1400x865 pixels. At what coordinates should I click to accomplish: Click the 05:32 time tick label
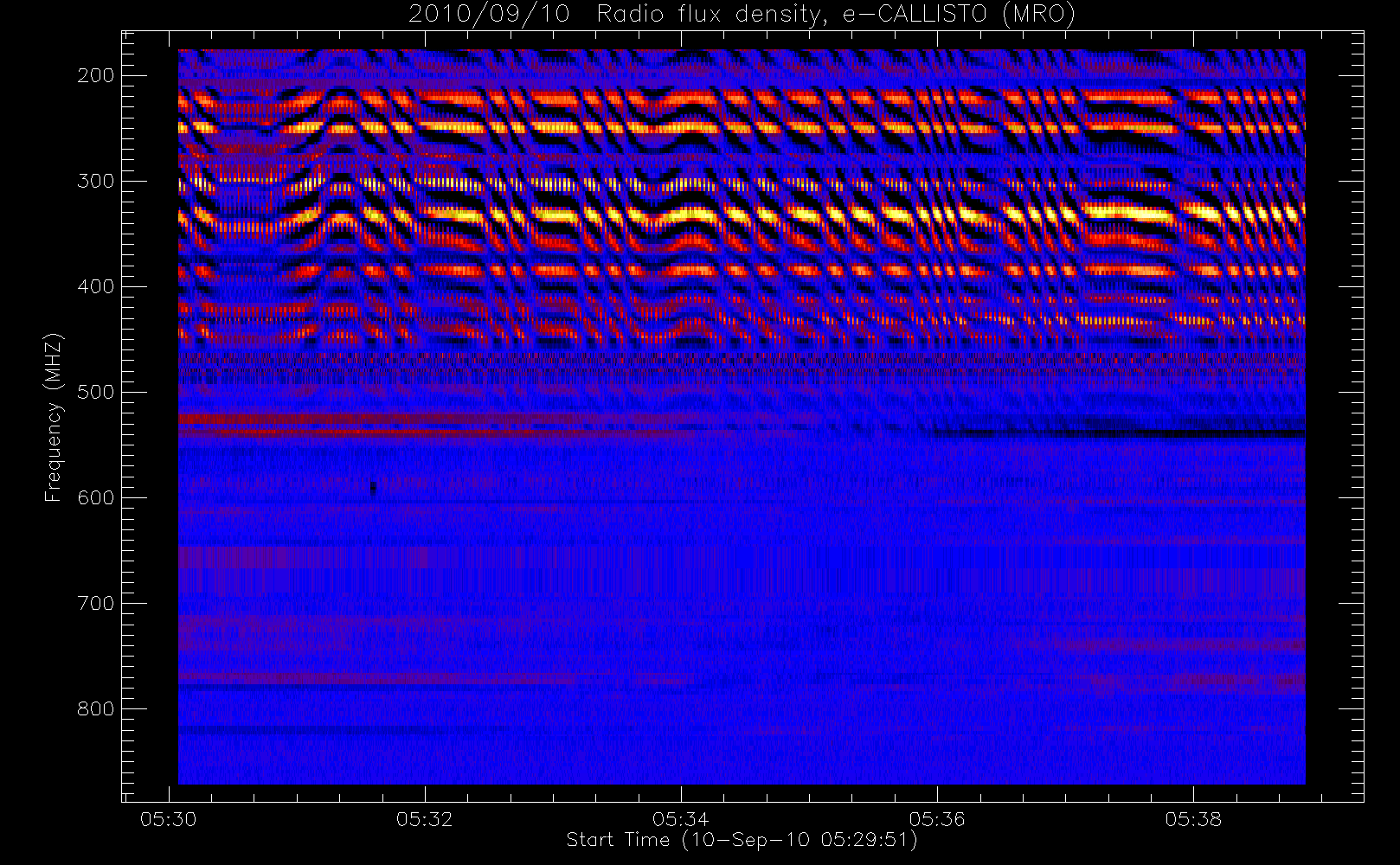click(425, 819)
